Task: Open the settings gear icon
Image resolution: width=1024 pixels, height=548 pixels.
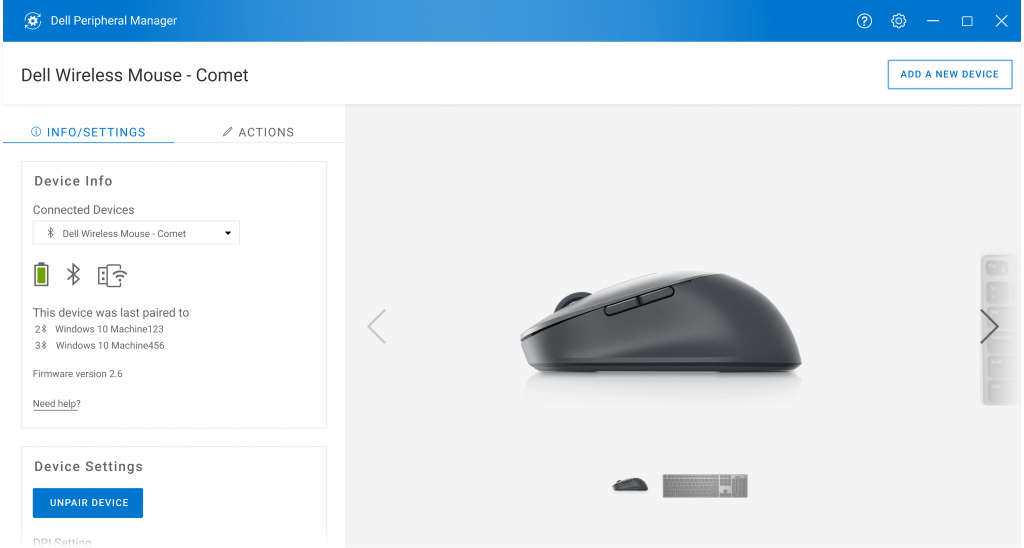Action: (899, 21)
